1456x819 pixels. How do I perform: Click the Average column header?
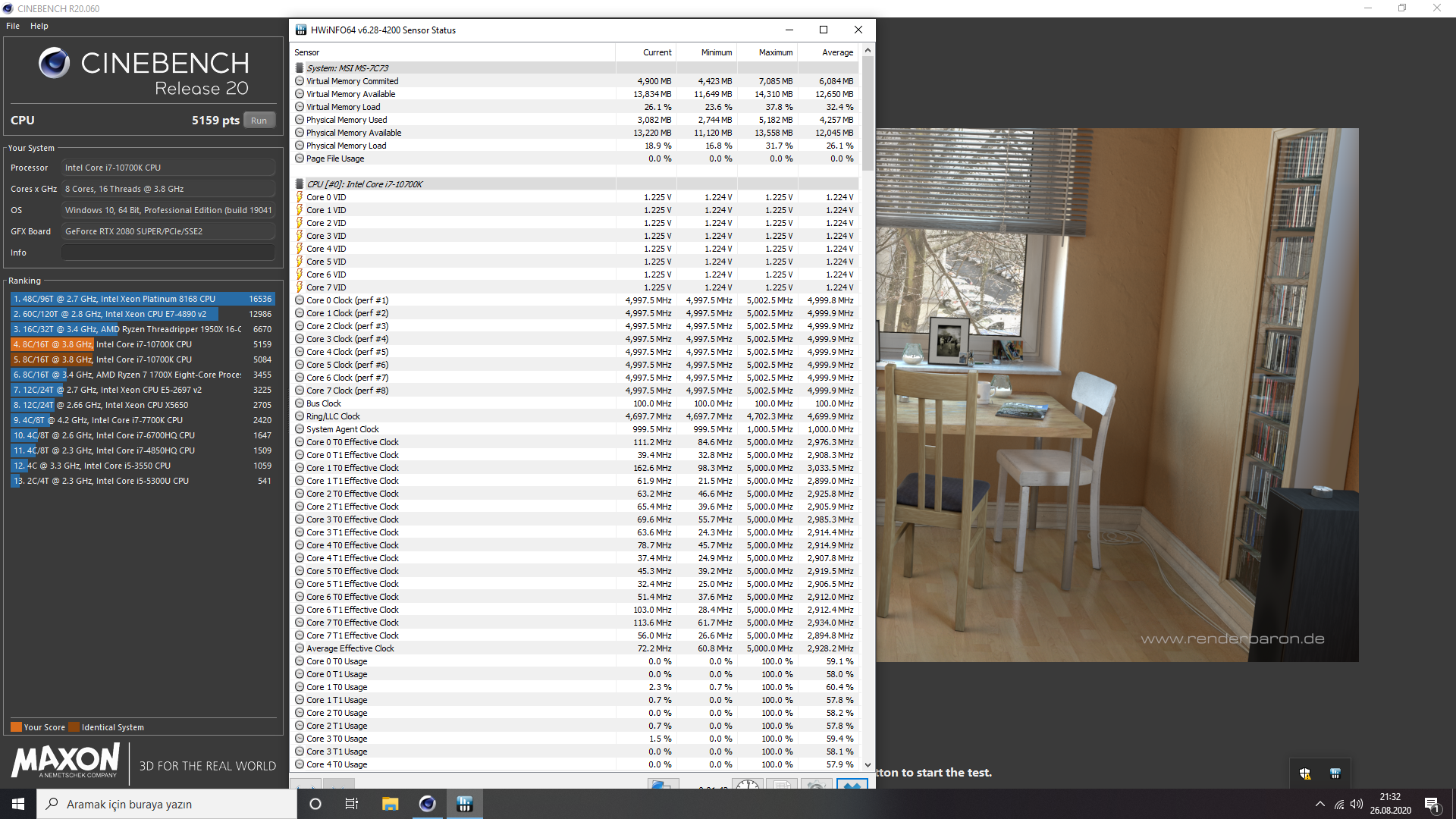point(828,52)
